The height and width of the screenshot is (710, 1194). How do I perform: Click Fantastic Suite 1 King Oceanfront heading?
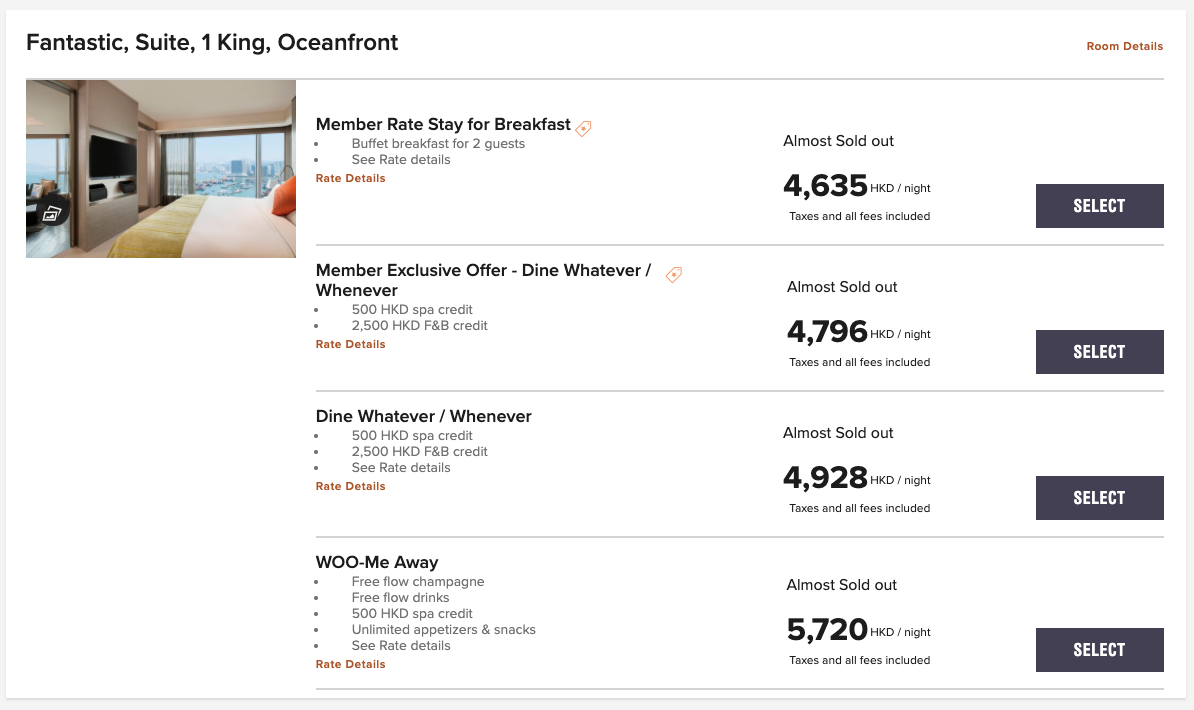212,43
